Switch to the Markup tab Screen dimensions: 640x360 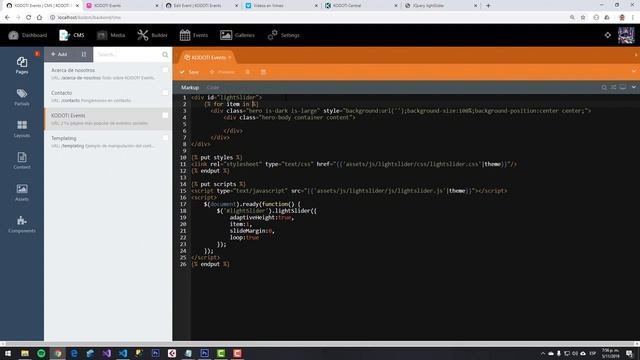[190, 87]
